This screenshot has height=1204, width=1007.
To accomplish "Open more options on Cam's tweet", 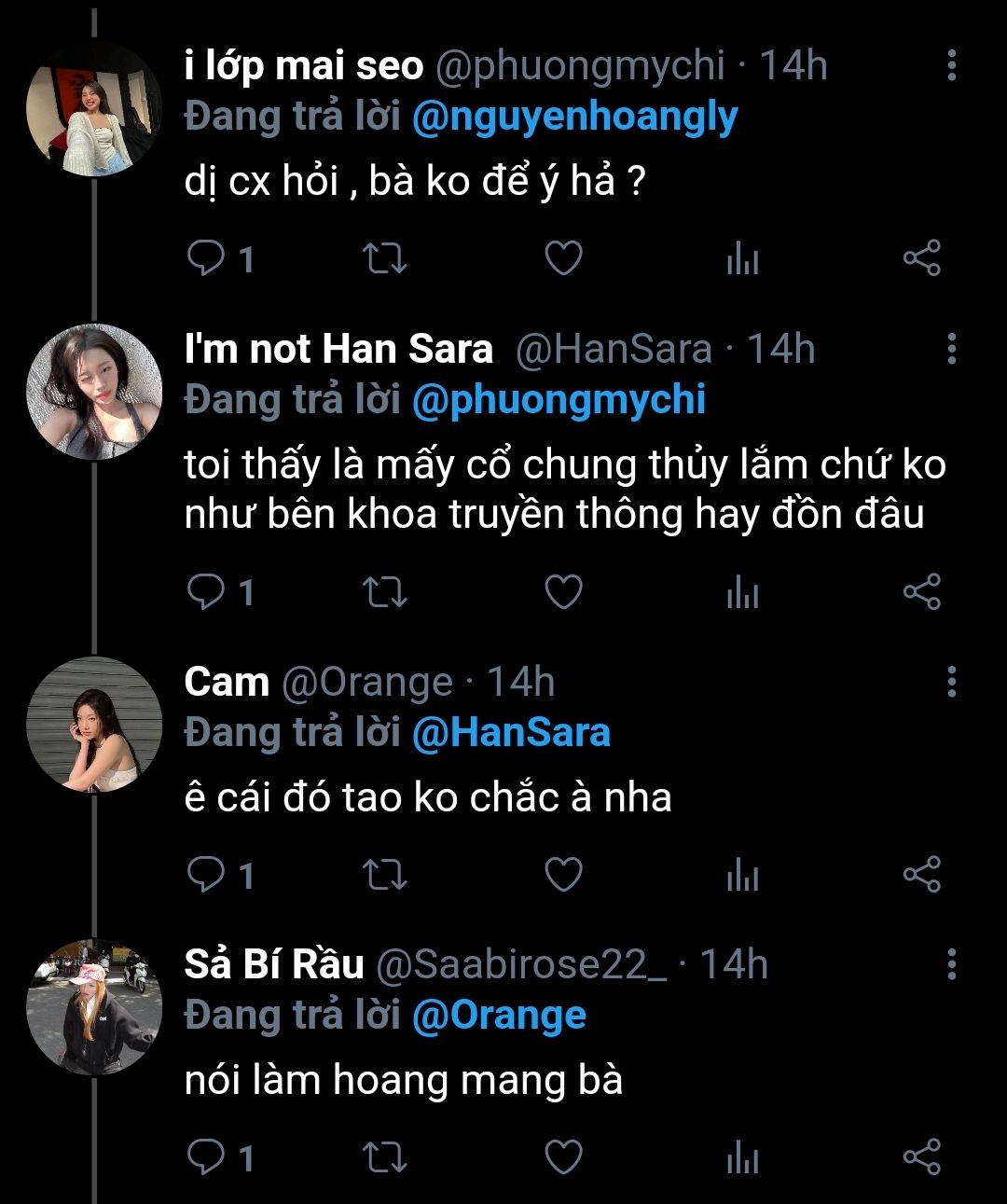I will tap(951, 682).
